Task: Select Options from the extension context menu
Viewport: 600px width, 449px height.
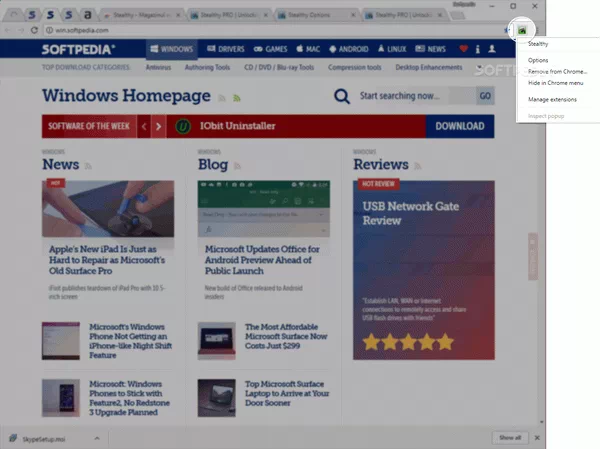Action: [x=538, y=60]
